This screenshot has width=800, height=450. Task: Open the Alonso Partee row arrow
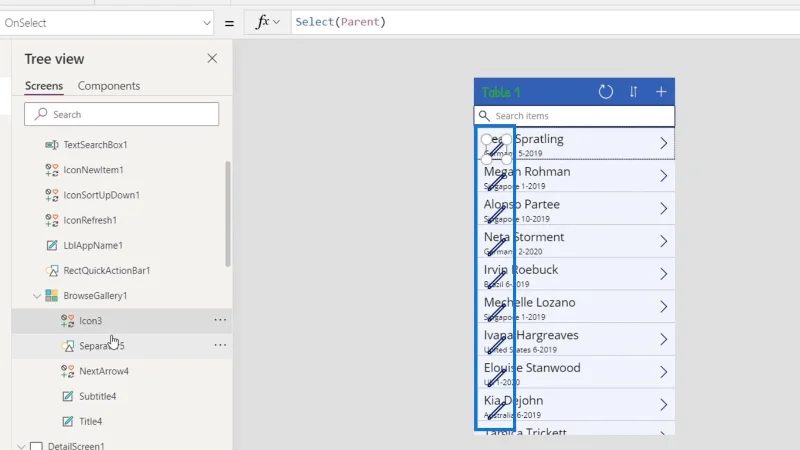click(x=663, y=209)
